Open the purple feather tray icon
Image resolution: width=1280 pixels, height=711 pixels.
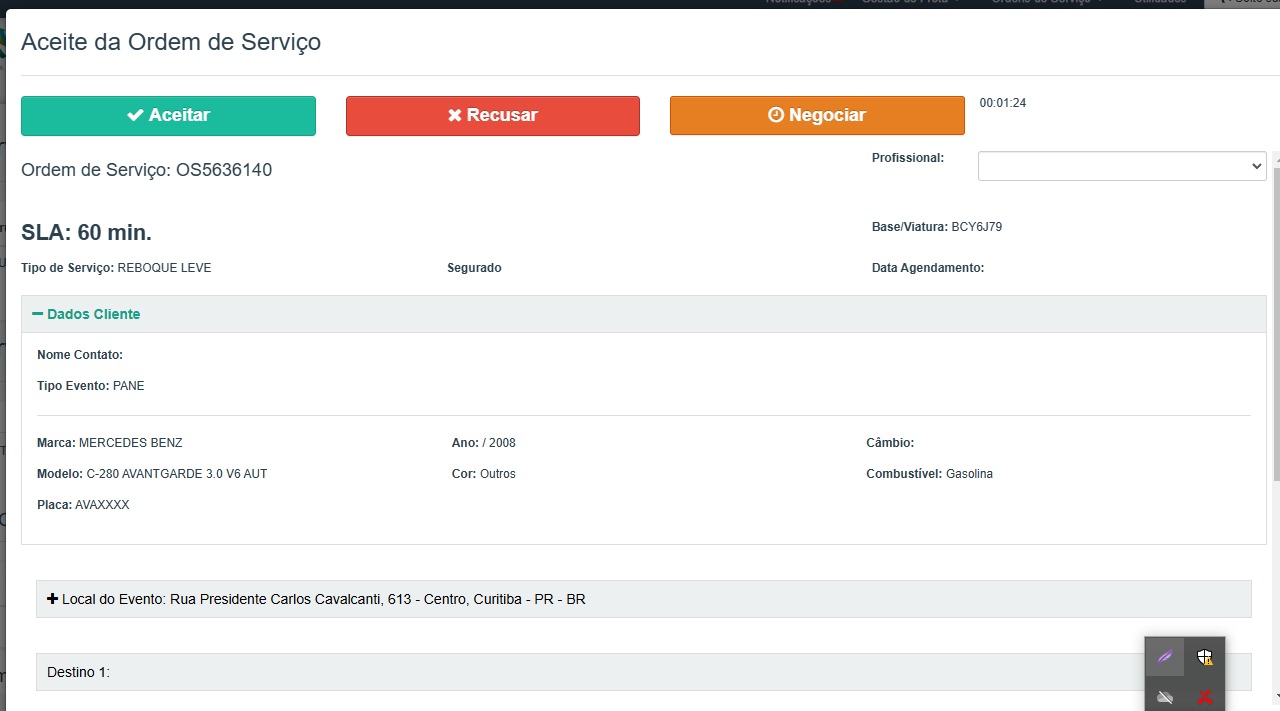tap(1165, 657)
